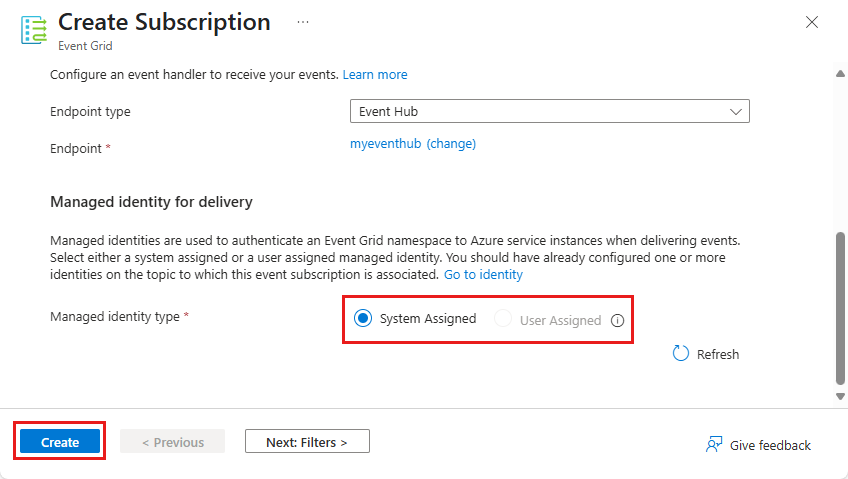Screen dimensions: 848x479
Task: Open the Learn more link
Action: 375,75
